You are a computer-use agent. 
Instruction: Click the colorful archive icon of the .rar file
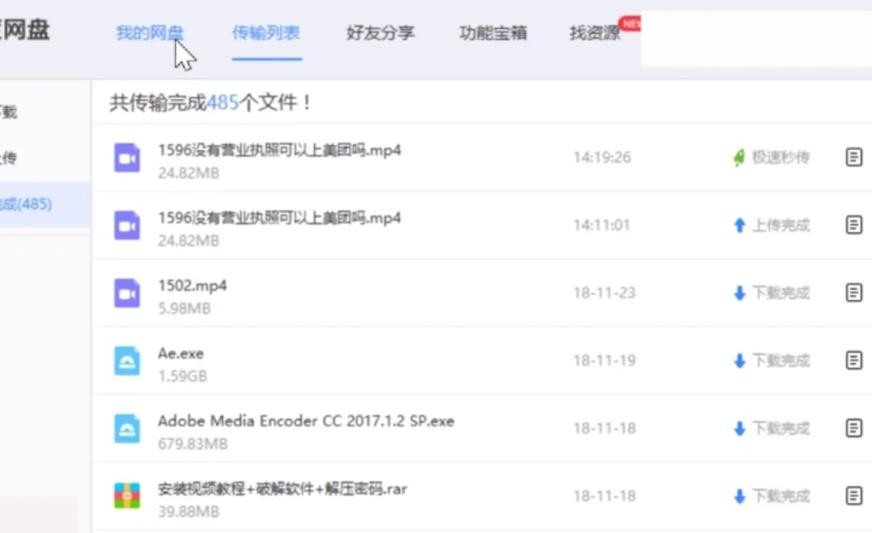tap(127, 496)
